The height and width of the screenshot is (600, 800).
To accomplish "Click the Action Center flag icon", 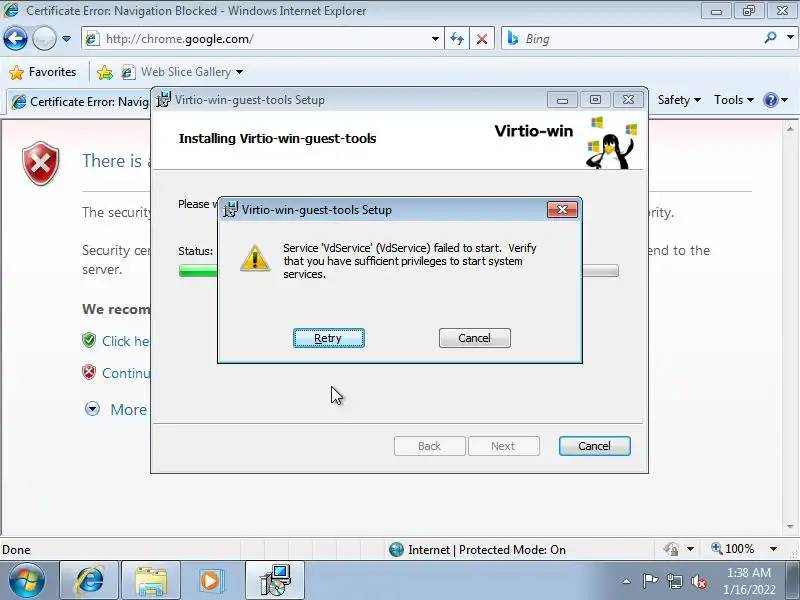I will [x=650, y=581].
